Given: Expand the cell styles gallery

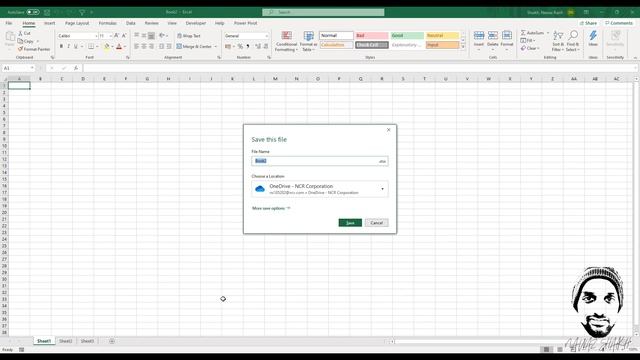Looking at the screenshot, I should pyautogui.click(x=463, y=47).
